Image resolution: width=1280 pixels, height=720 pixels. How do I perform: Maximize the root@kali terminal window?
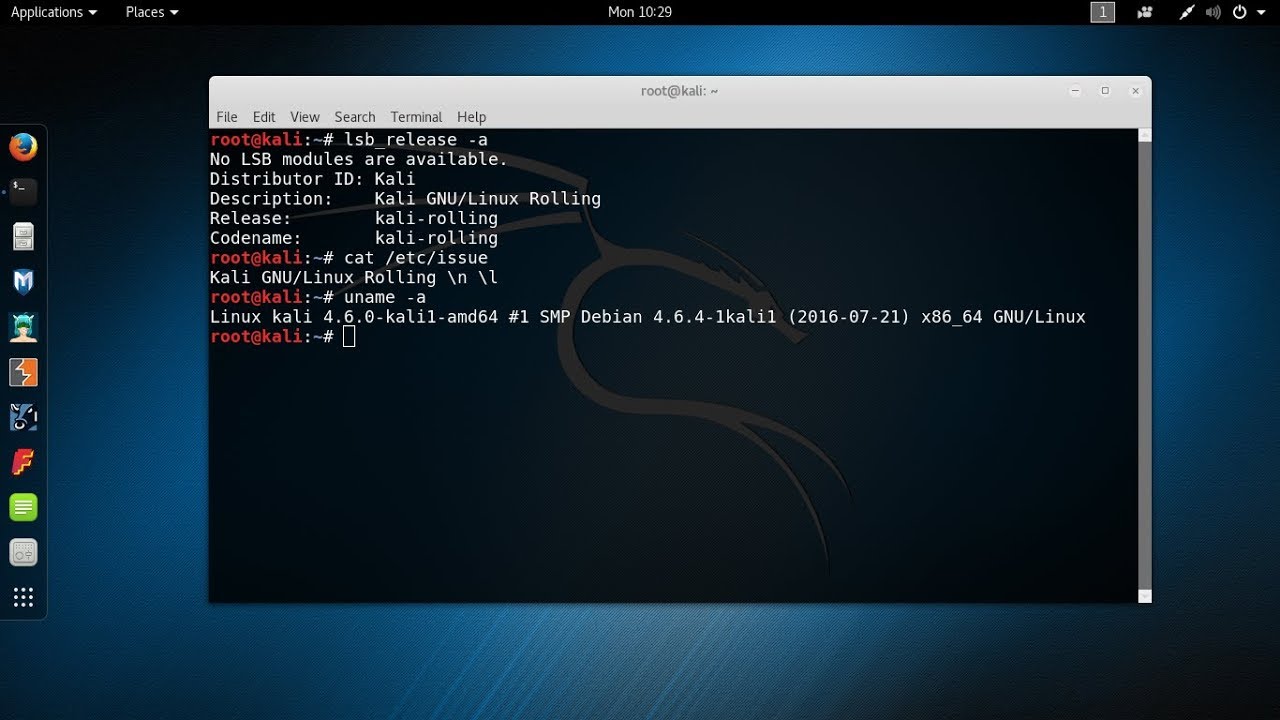(1105, 91)
